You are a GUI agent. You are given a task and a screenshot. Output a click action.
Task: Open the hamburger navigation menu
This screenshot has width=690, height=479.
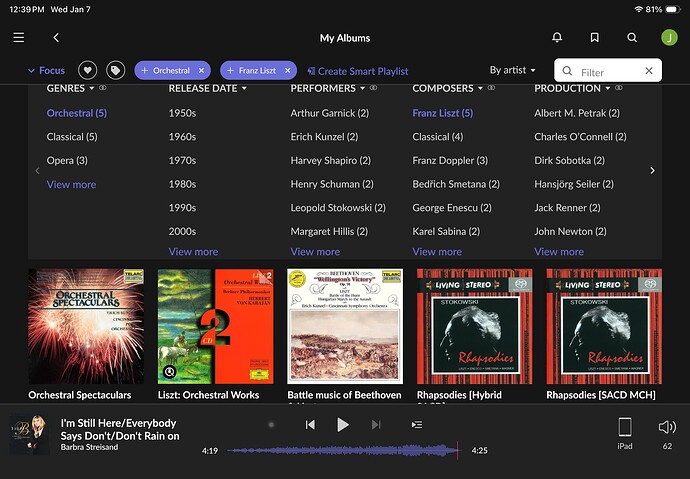coord(18,38)
